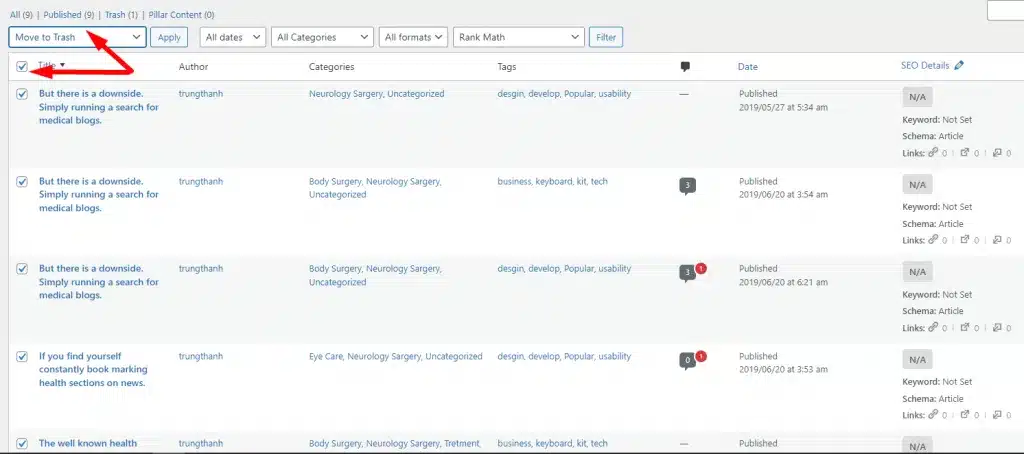The width and height of the screenshot is (1024, 454).
Task: Click the N/A SEO score badge, 5:34 am post
Action: coord(918,97)
